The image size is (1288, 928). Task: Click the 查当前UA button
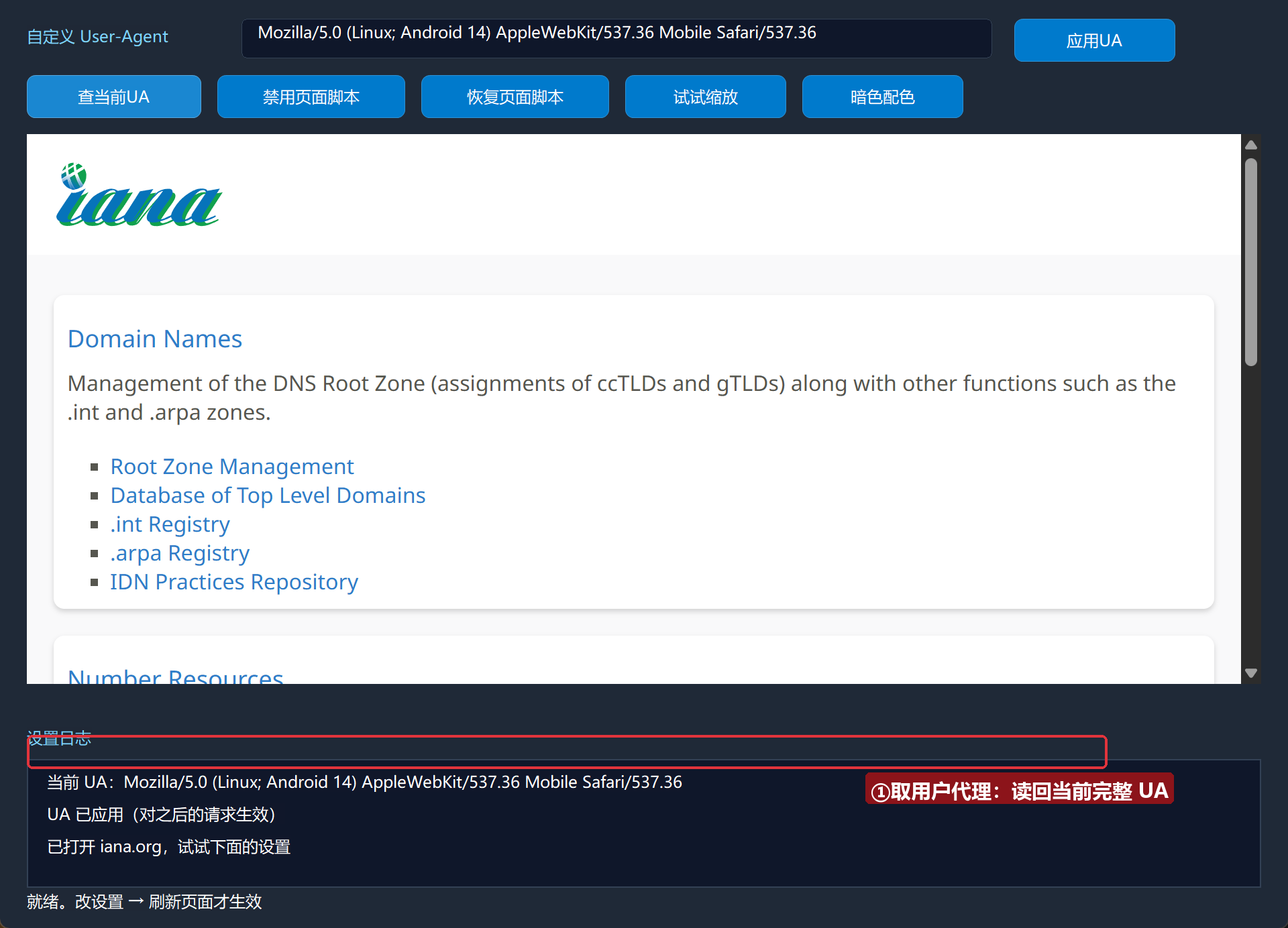(x=114, y=97)
